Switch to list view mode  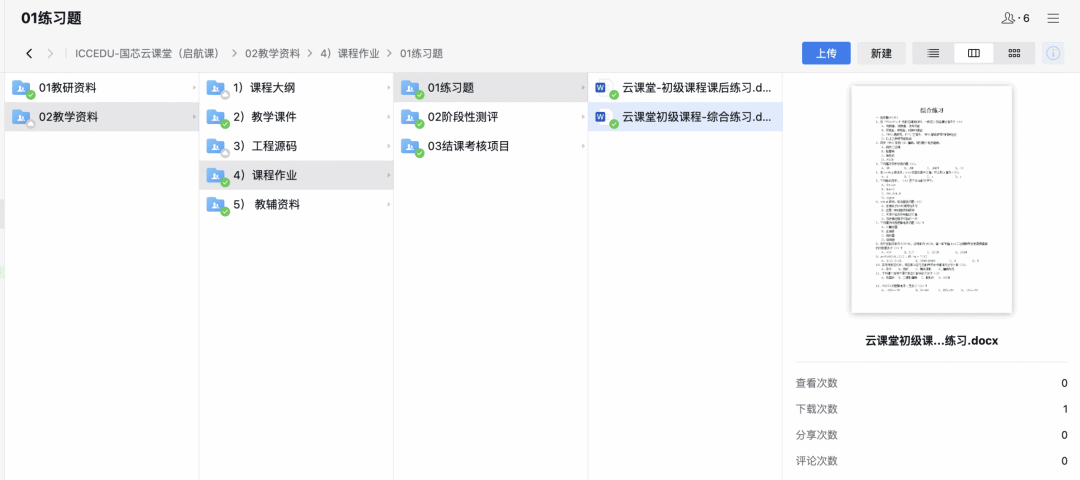(x=932, y=53)
